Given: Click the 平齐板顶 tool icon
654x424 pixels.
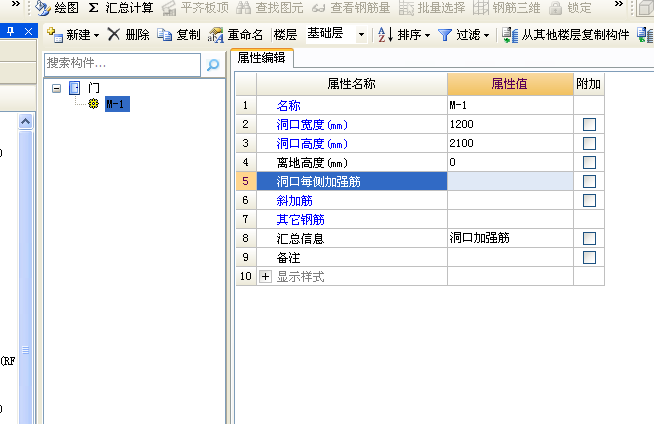Looking at the screenshot, I should tap(169, 8).
